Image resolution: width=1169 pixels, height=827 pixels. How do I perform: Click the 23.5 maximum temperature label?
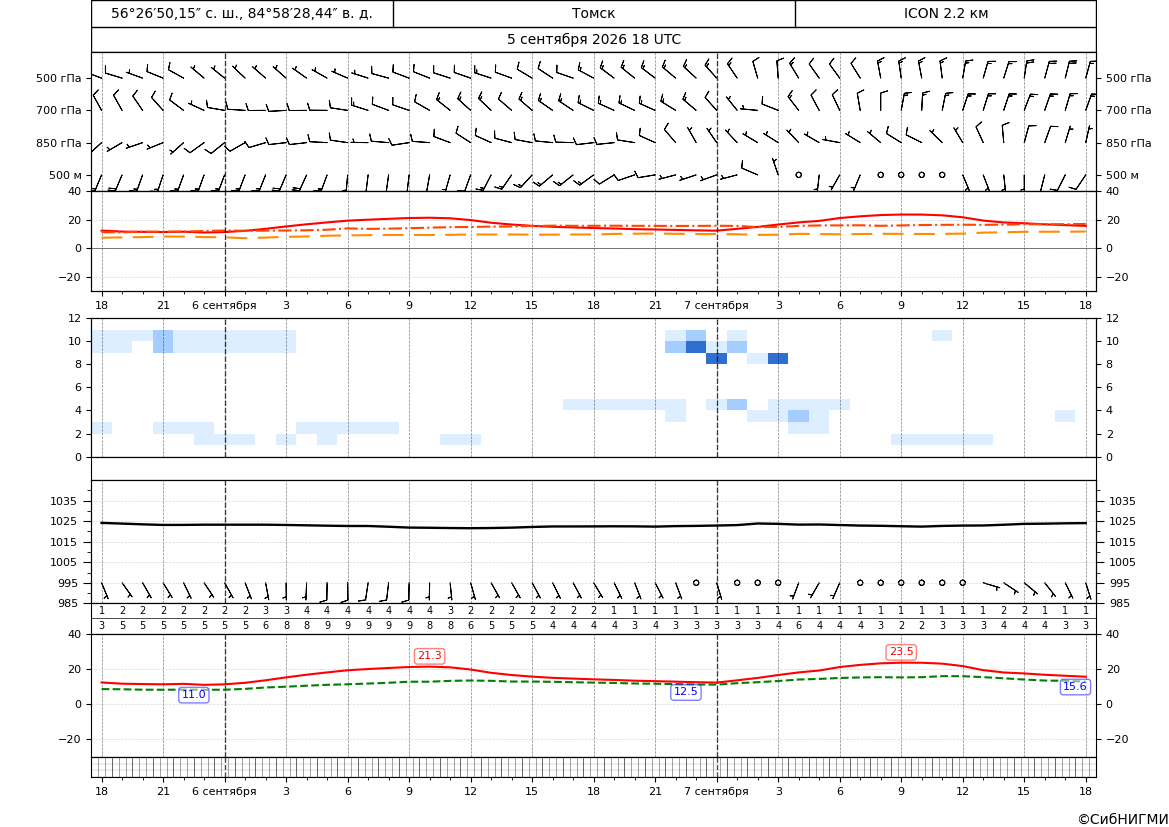point(901,652)
